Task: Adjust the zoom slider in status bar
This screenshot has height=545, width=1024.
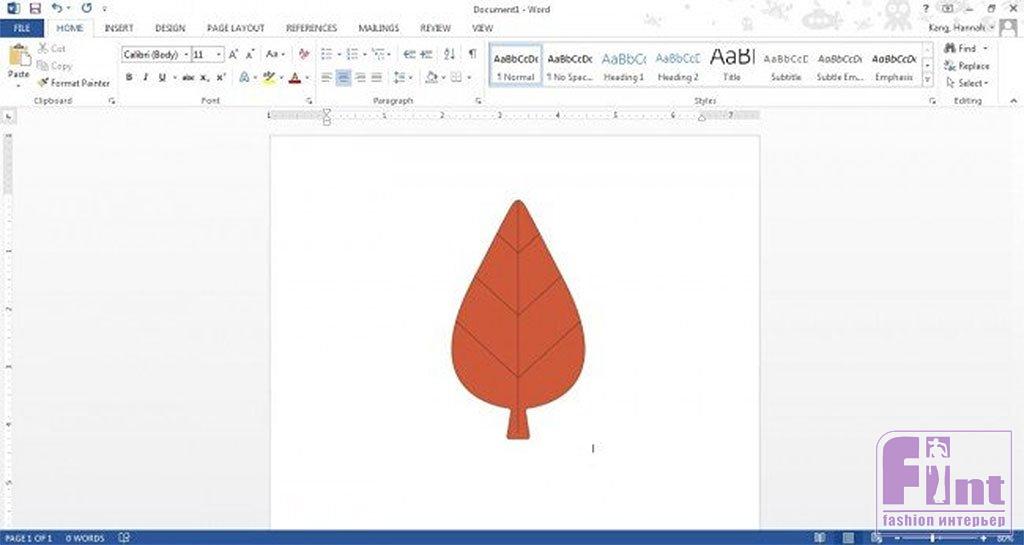Action: 933,538
